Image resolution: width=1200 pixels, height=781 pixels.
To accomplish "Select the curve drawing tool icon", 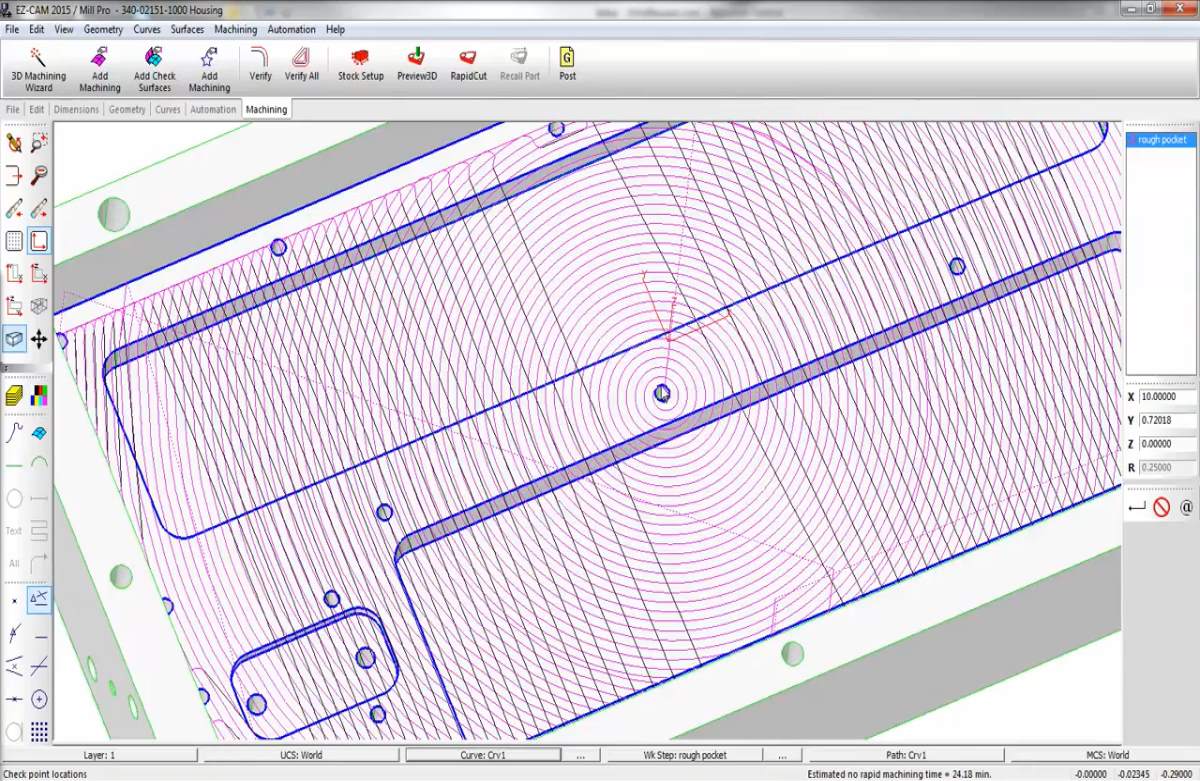I will (x=14, y=432).
